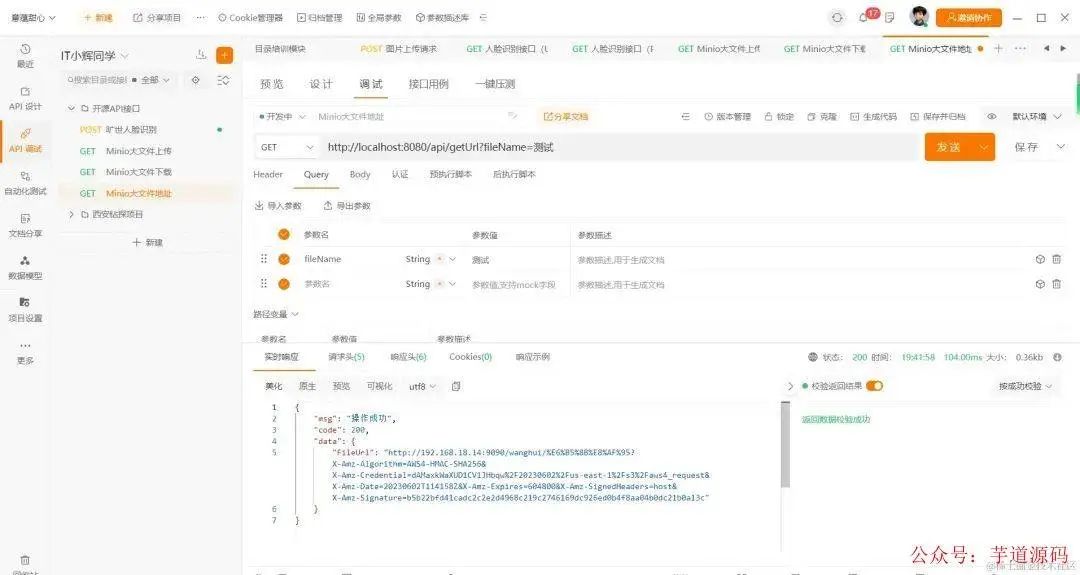Screen dimensions: 1080x575
Task: Toggle the checkbox of the empty parameter row
Action: (284, 284)
